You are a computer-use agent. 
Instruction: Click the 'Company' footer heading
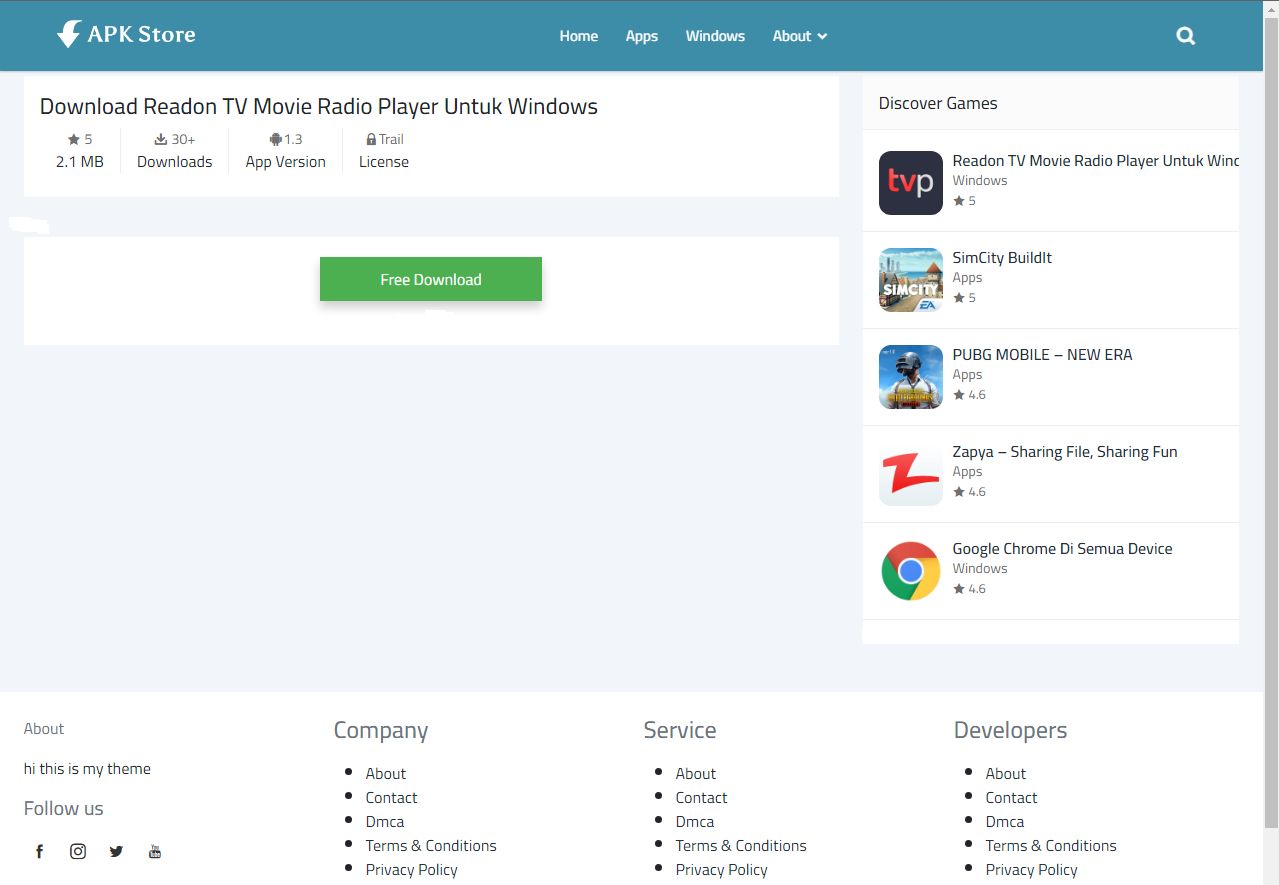tap(381, 731)
